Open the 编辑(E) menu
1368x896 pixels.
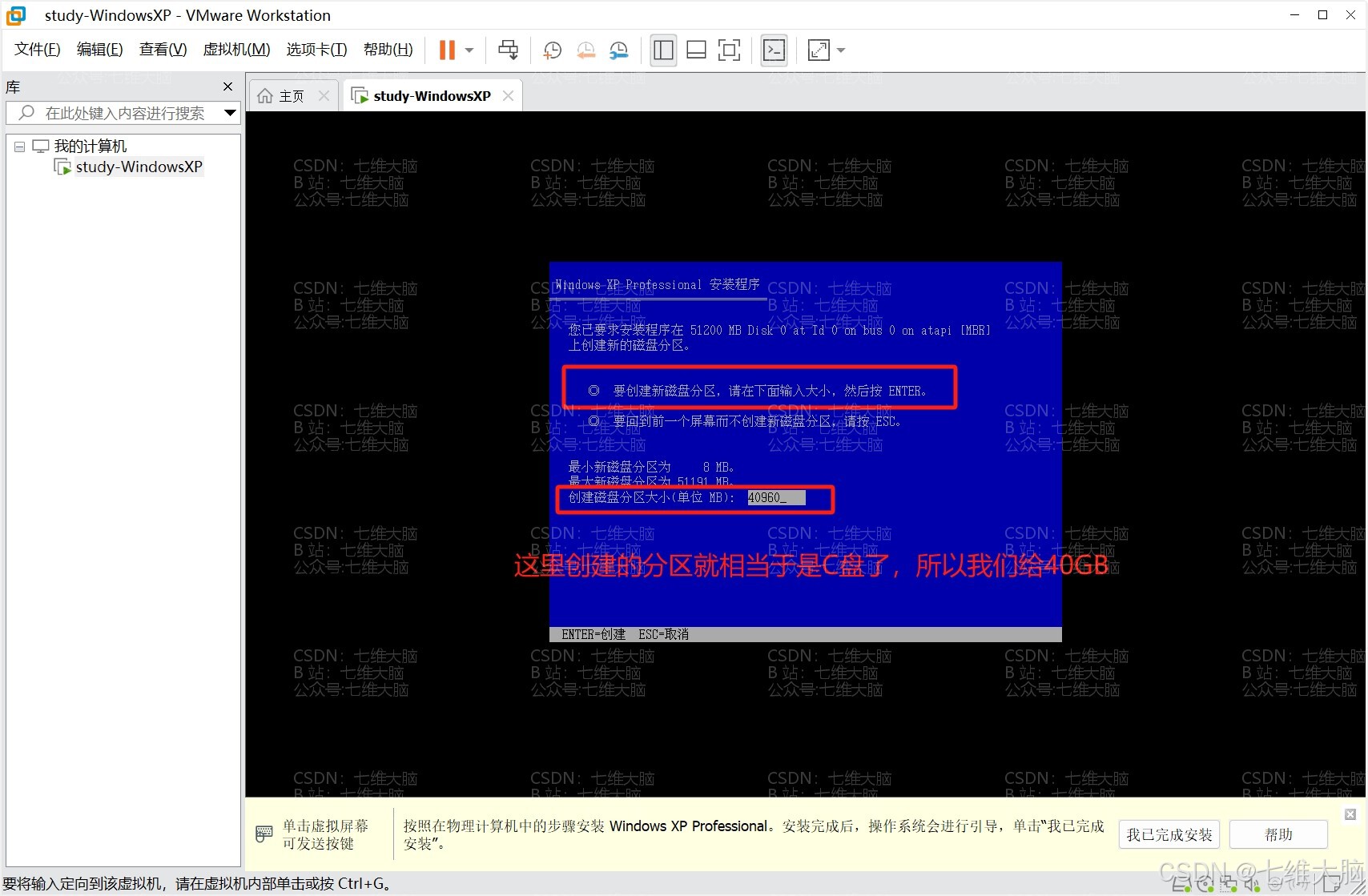tap(99, 50)
